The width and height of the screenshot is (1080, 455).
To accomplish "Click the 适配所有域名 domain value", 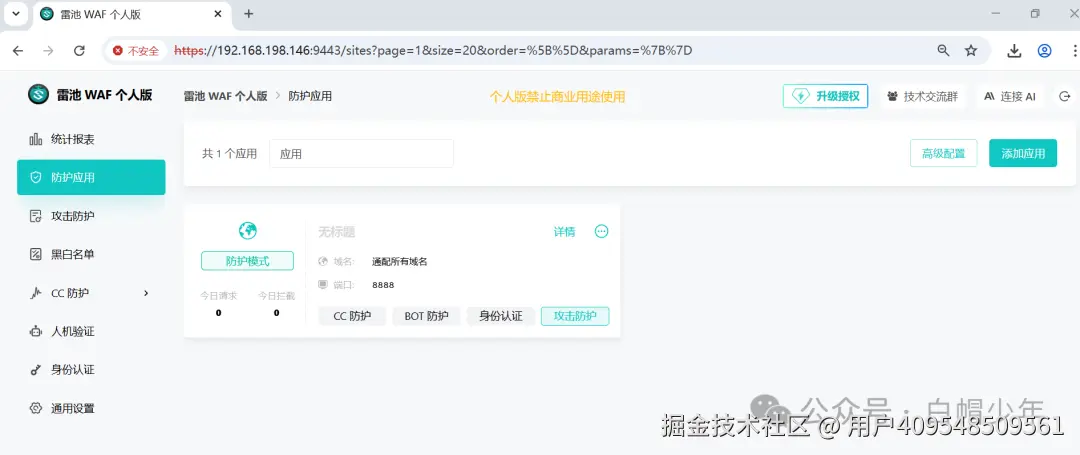I will point(399,262).
